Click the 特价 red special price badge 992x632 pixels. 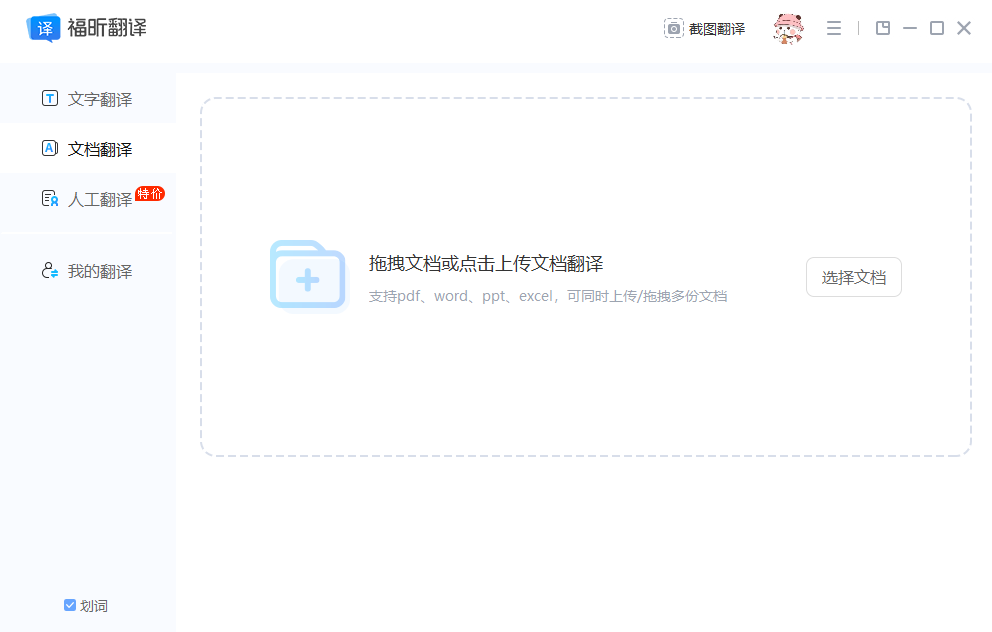(x=149, y=194)
